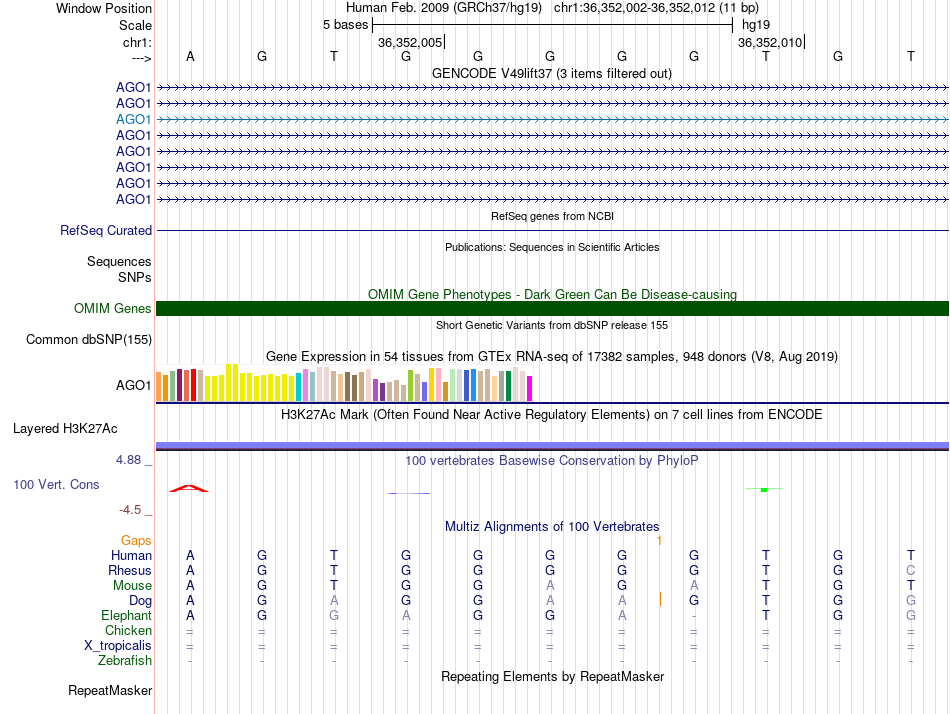
Task: Open the RepeatMasker track label
Action: [110, 690]
